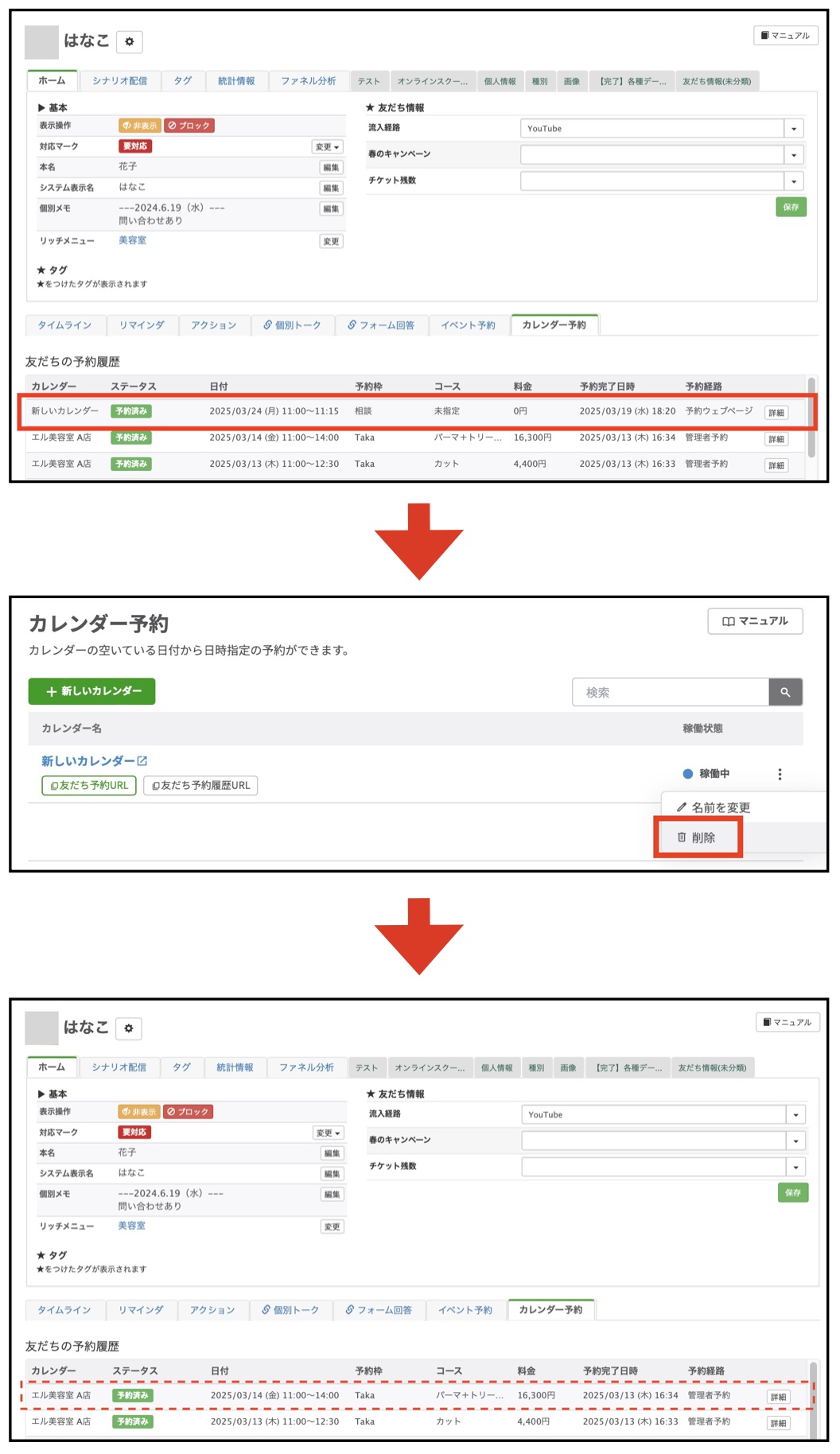Click the 検索 search input field
This screenshot has height=1454, width=840.
(x=671, y=692)
